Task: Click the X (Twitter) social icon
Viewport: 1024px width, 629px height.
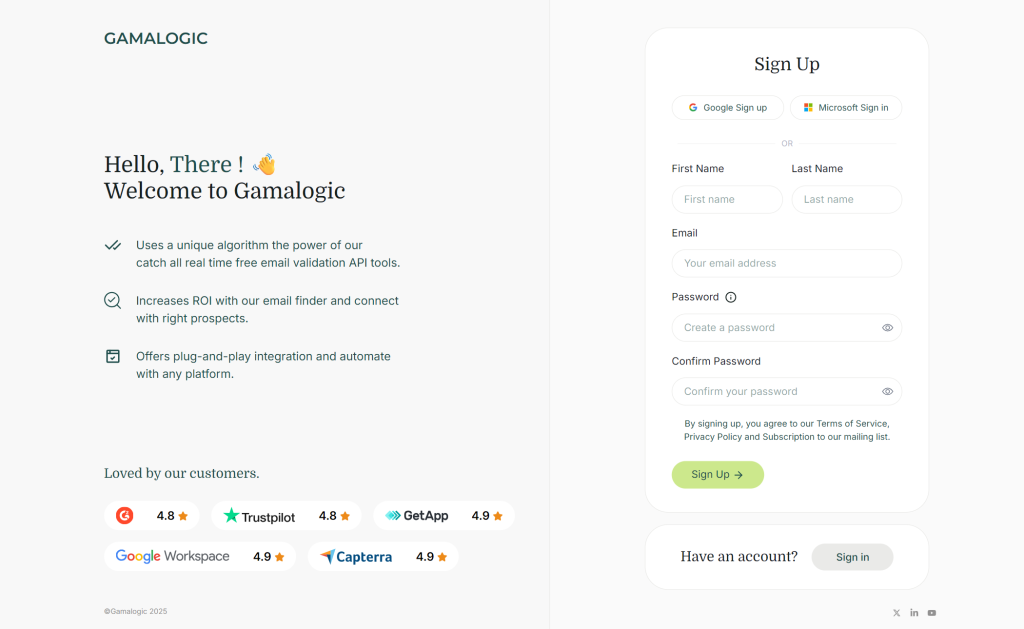Action: tap(896, 613)
